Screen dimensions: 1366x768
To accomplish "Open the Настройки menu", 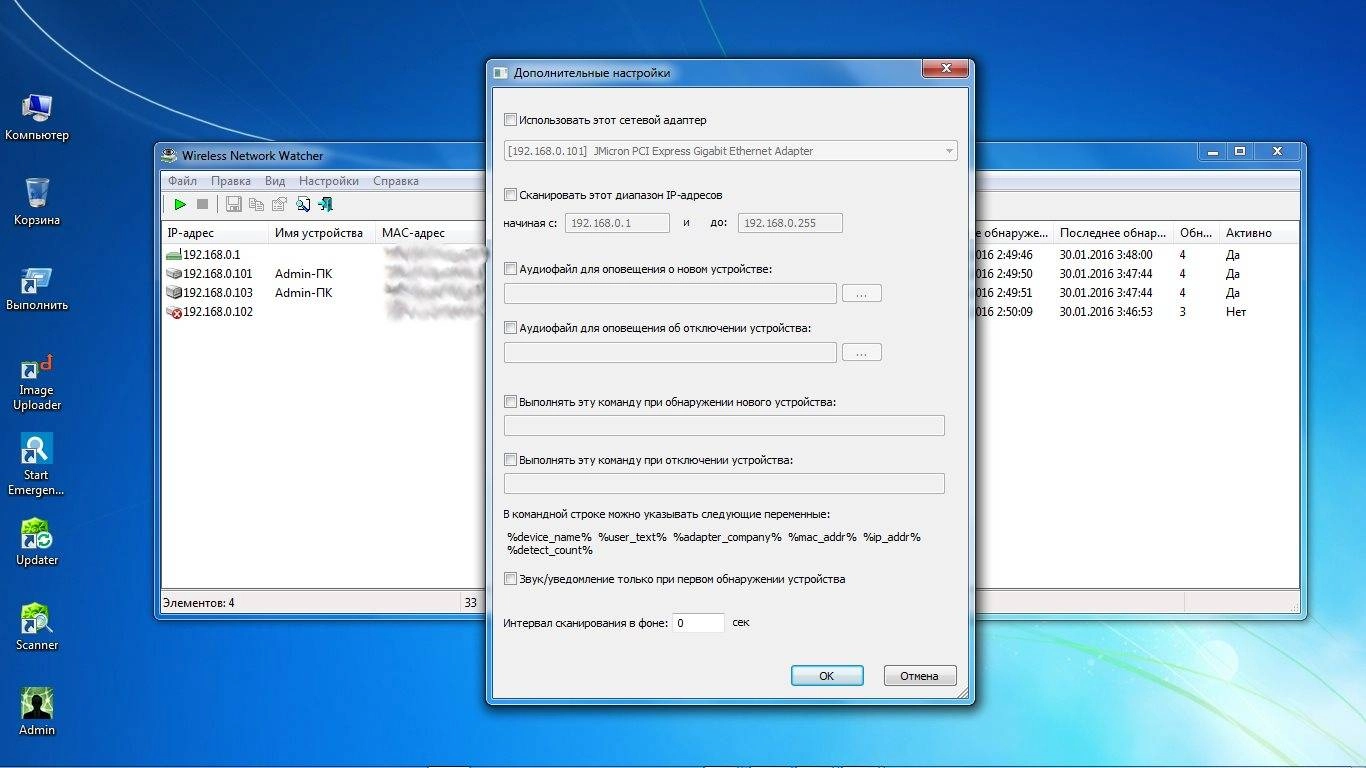I will 329,181.
